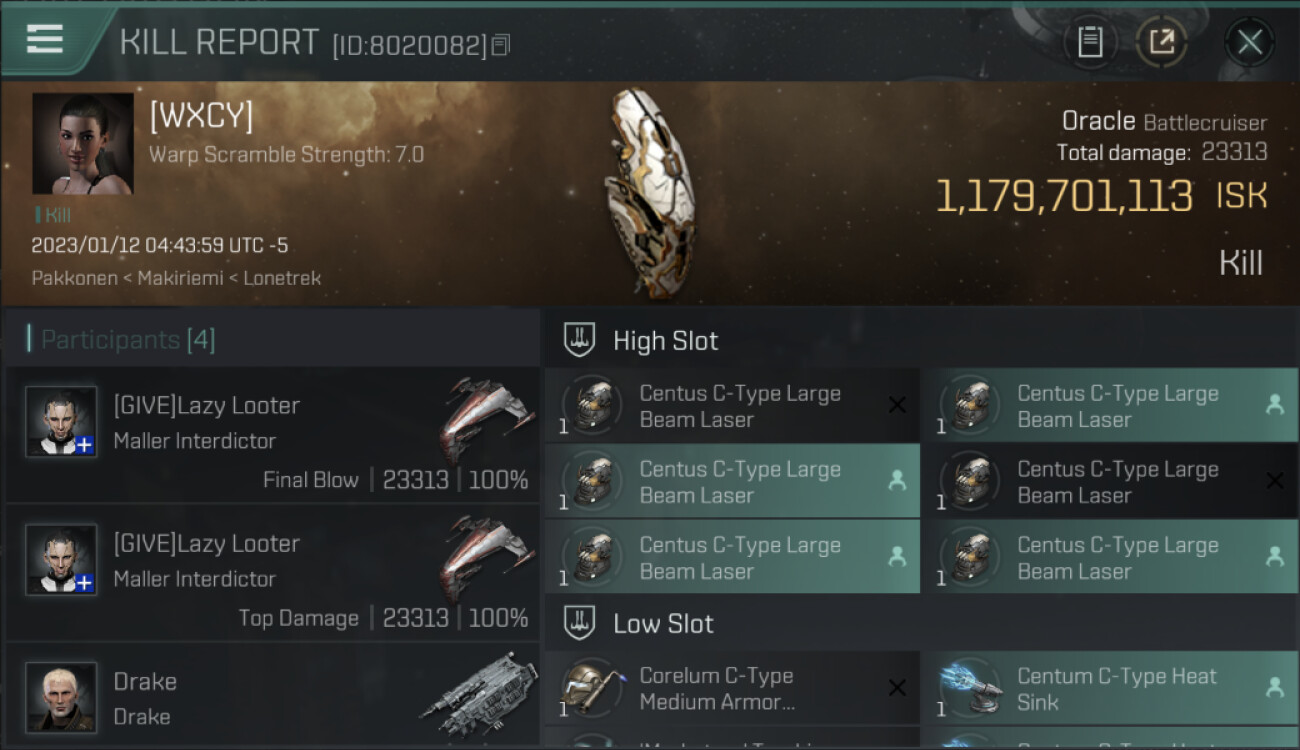Open the hamburger menu at top left

(x=44, y=39)
